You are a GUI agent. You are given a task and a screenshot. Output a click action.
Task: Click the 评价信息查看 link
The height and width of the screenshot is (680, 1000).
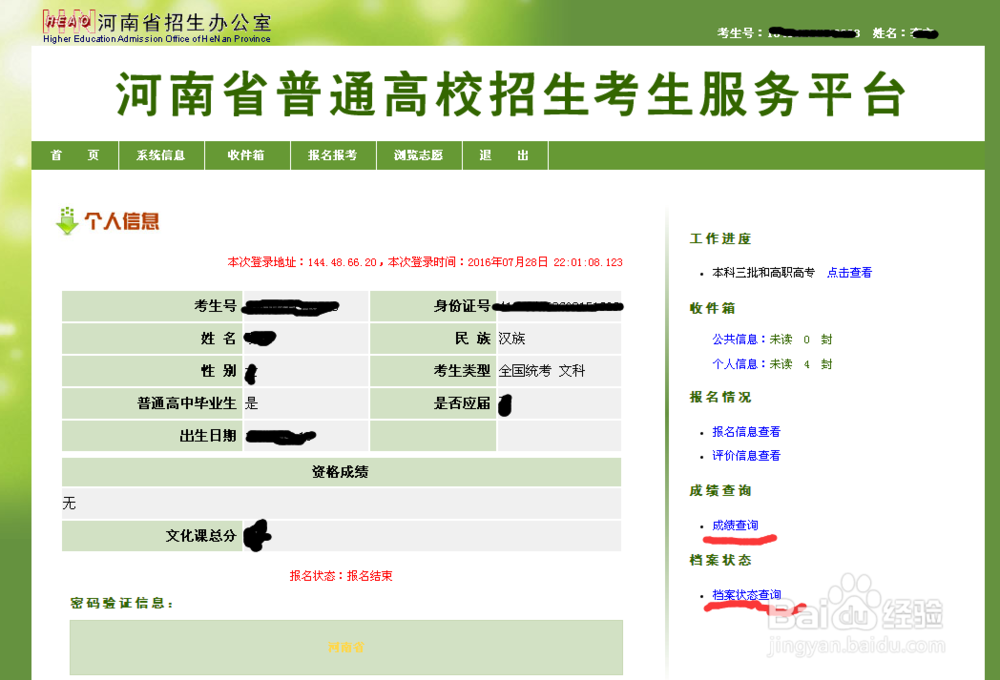(x=747, y=455)
